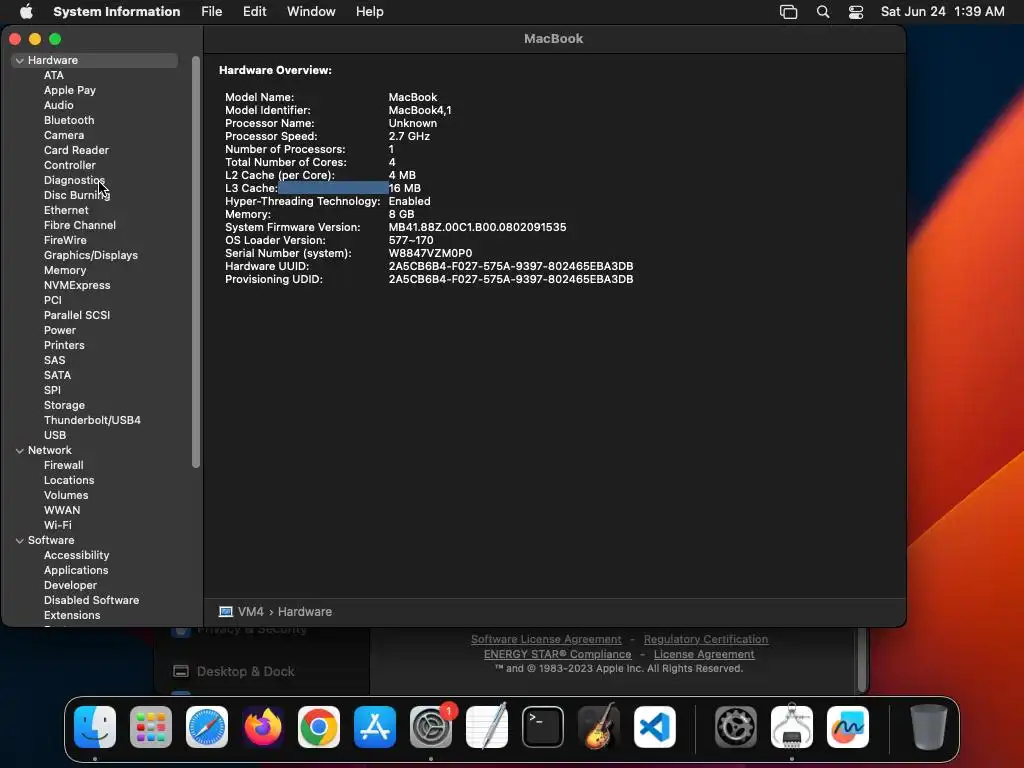The image size is (1024, 768).
Task: Select Applications under Software
Action: [76, 571]
